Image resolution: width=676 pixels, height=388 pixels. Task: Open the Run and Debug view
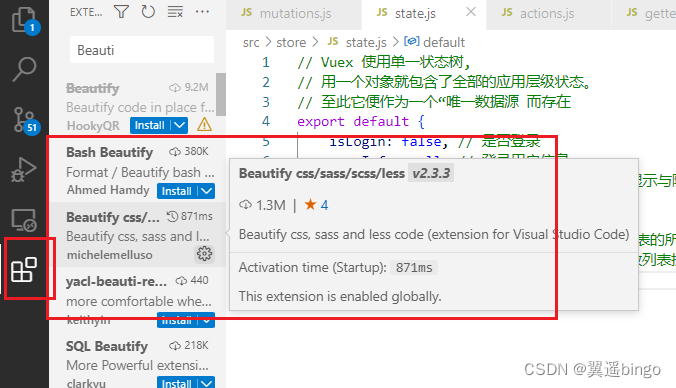[x=24, y=169]
